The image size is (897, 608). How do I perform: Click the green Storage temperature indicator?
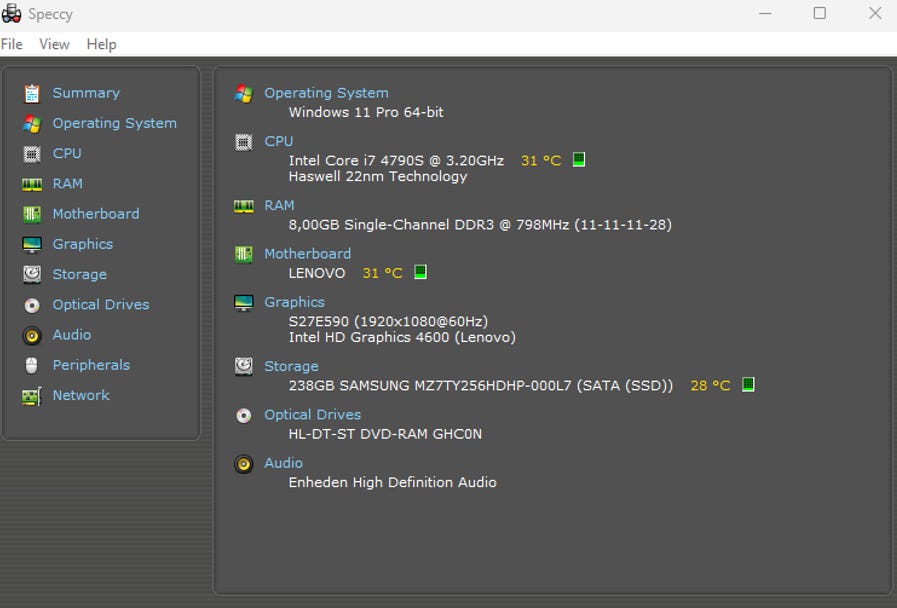tap(748, 384)
